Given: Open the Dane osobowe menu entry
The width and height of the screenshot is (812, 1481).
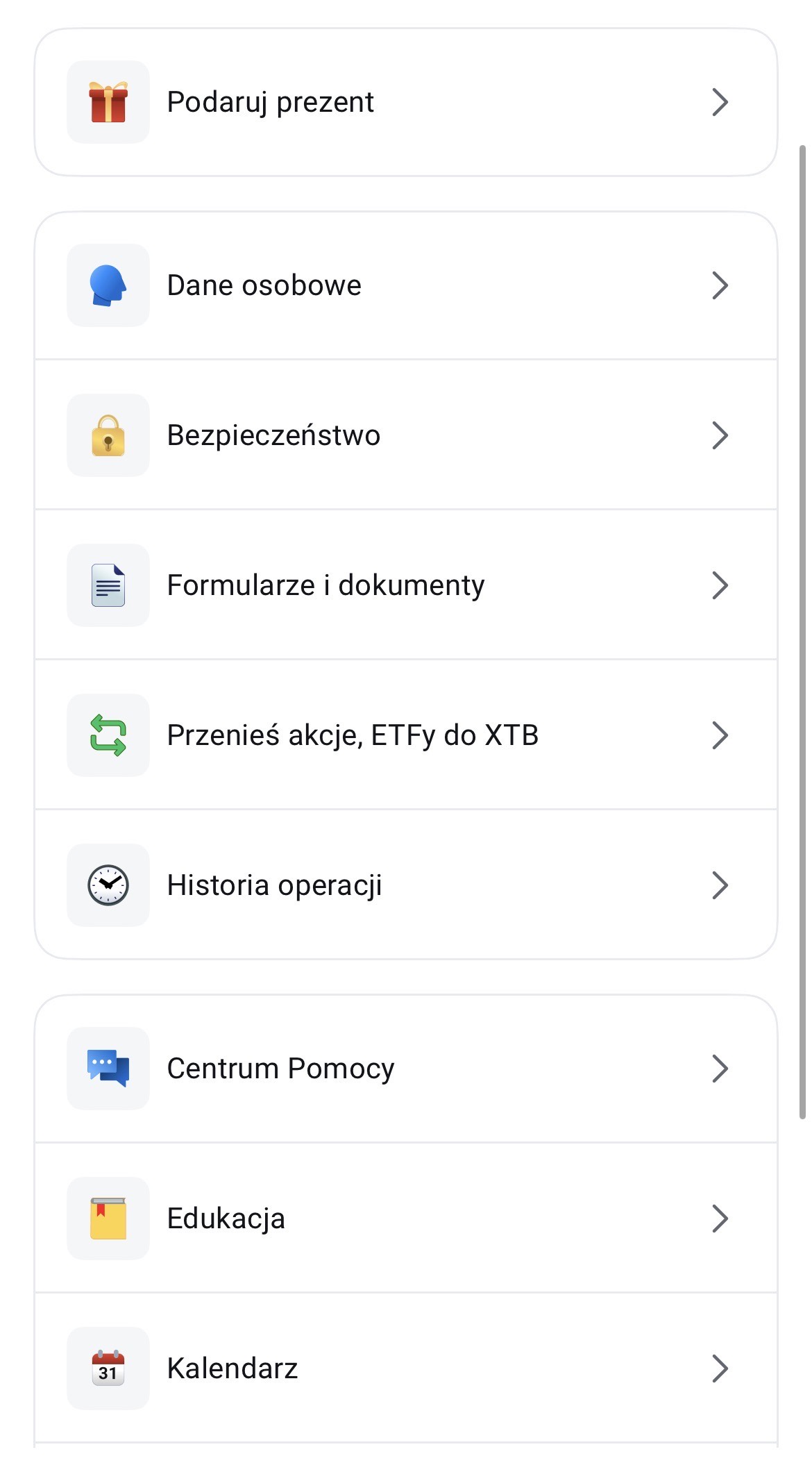Looking at the screenshot, I should [264, 285].
